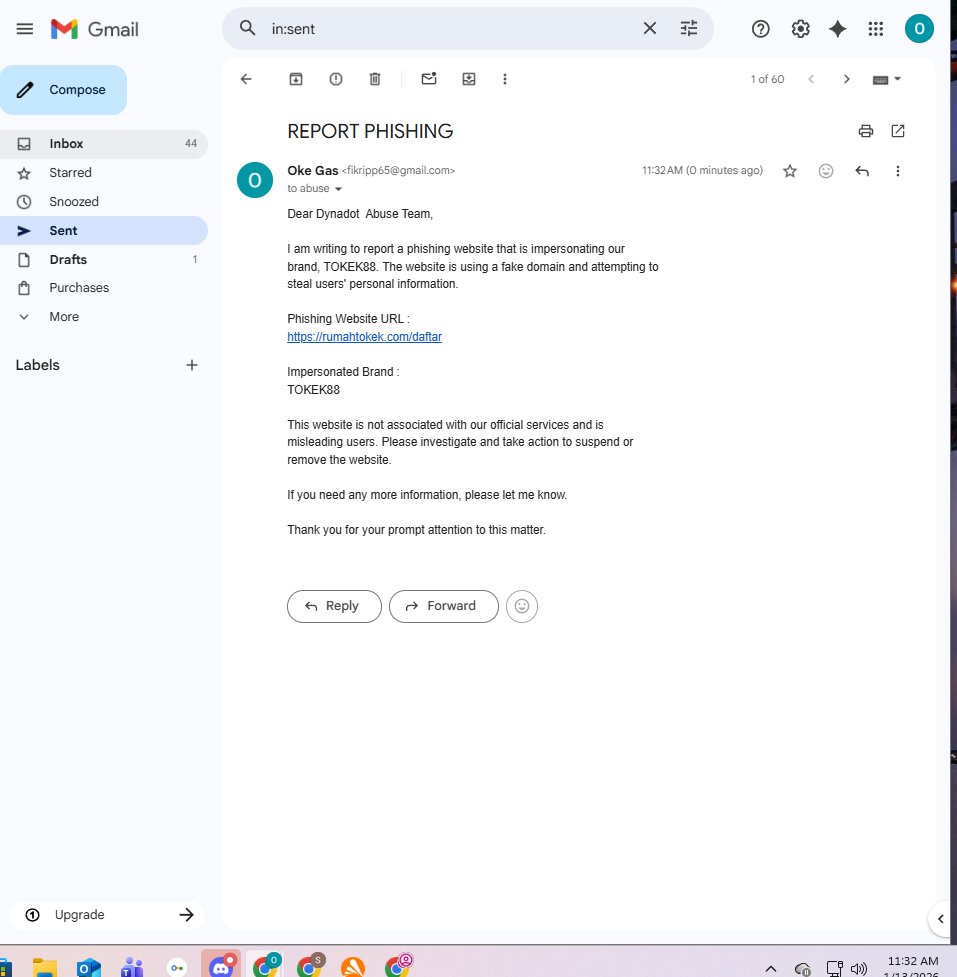
Task: Open Settings gear icon
Action: click(800, 29)
